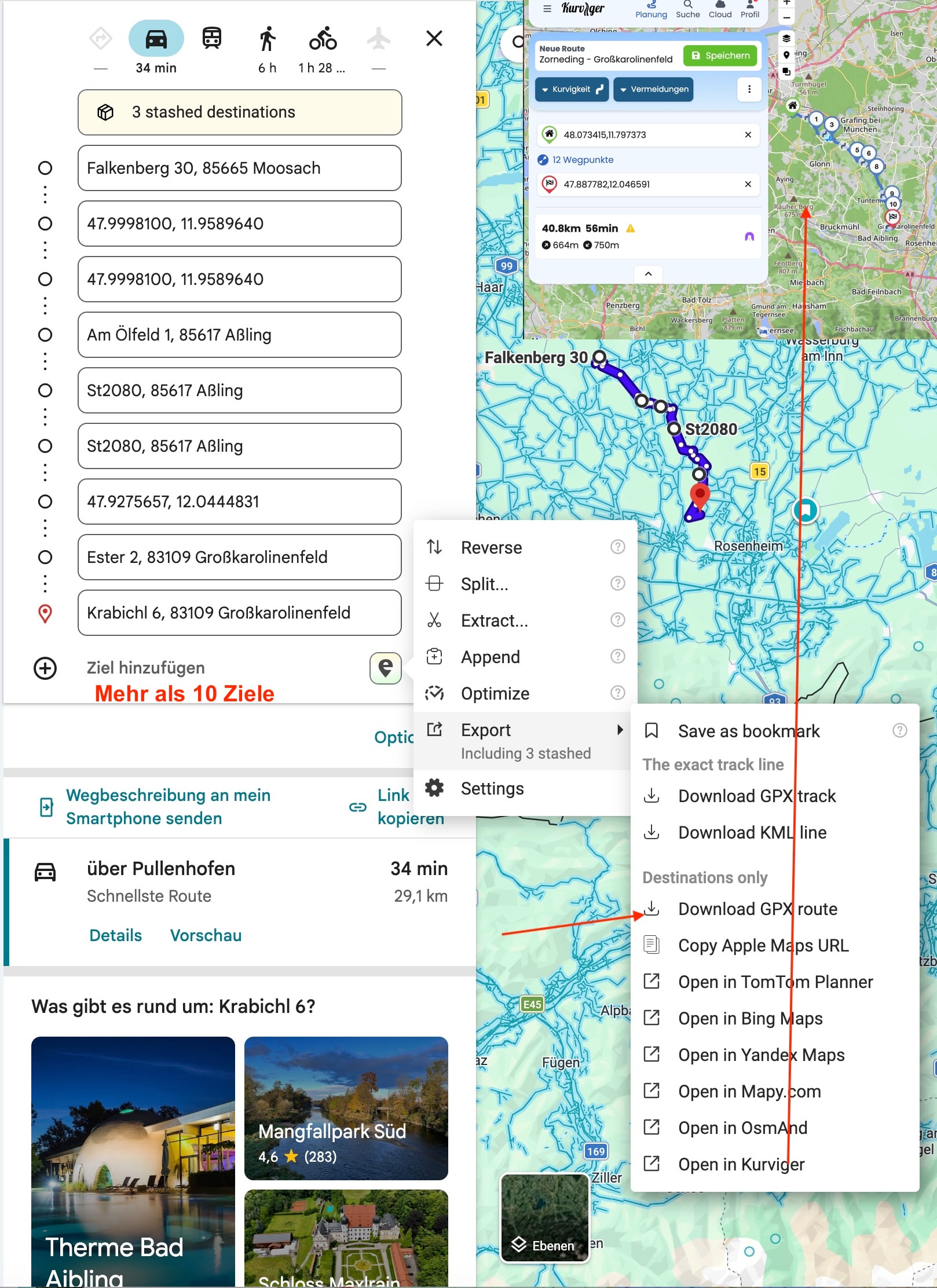Click the add destination plus icon
937x1288 pixels.
coord(45,668)
